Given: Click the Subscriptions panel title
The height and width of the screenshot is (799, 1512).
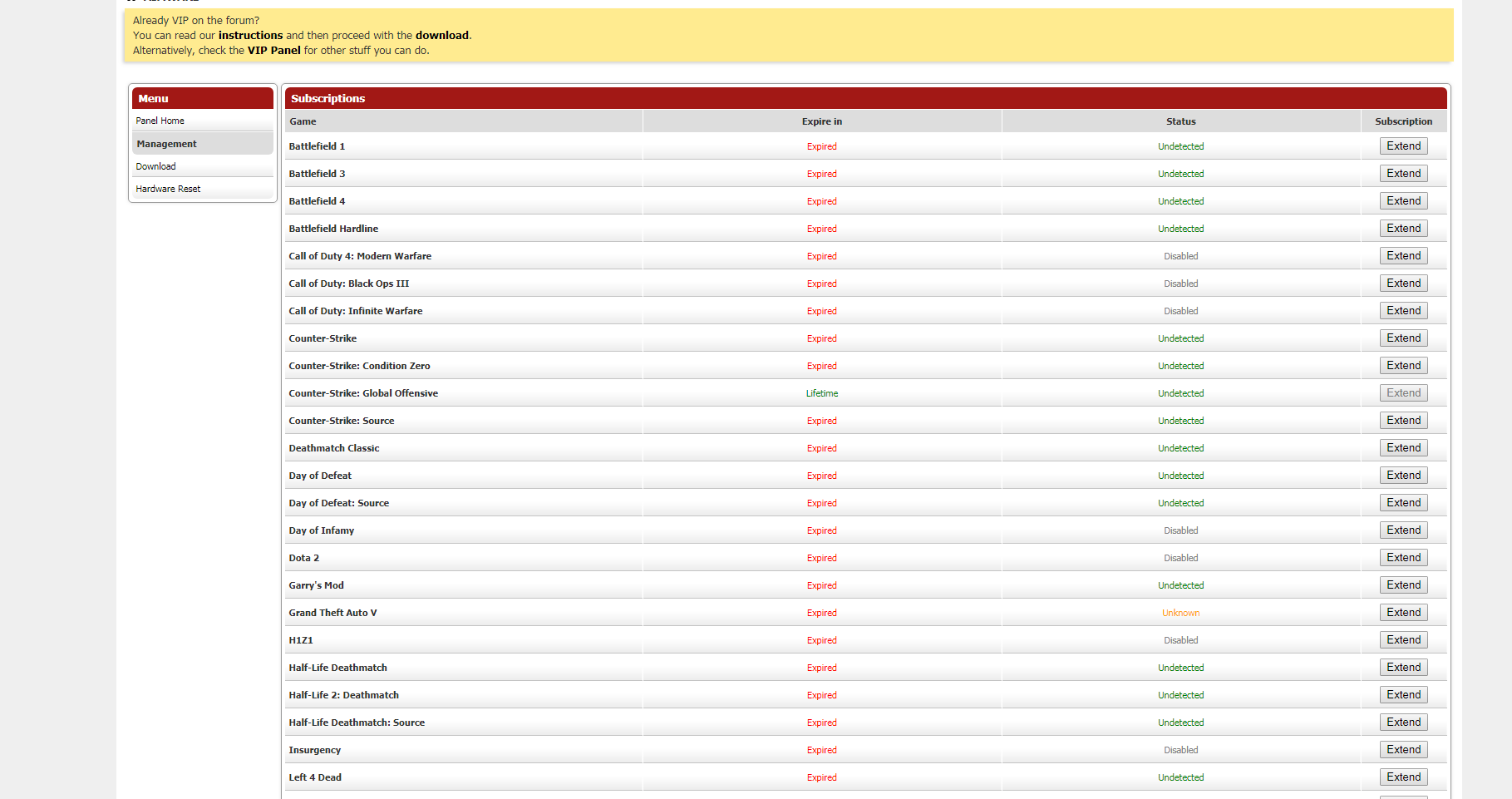Looking at the screenshot, I should pyautogui.click(x=328, y=98).
